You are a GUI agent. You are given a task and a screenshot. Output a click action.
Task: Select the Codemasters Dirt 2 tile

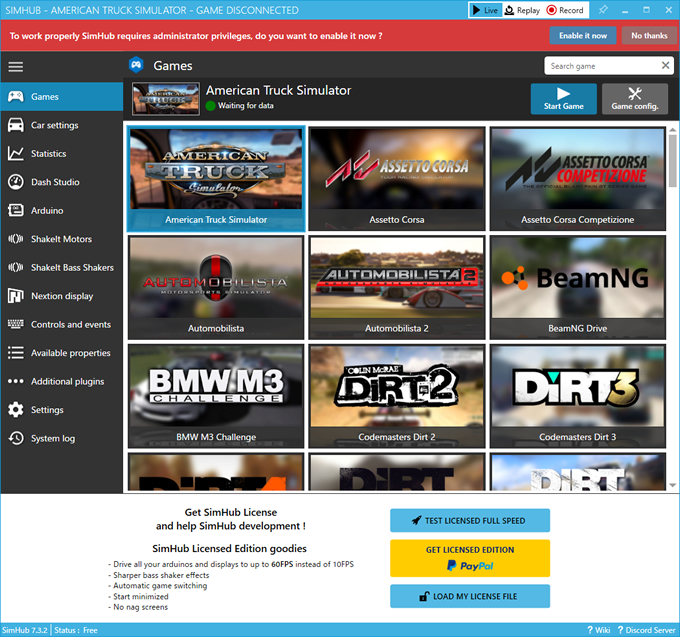tap(396, 396)
